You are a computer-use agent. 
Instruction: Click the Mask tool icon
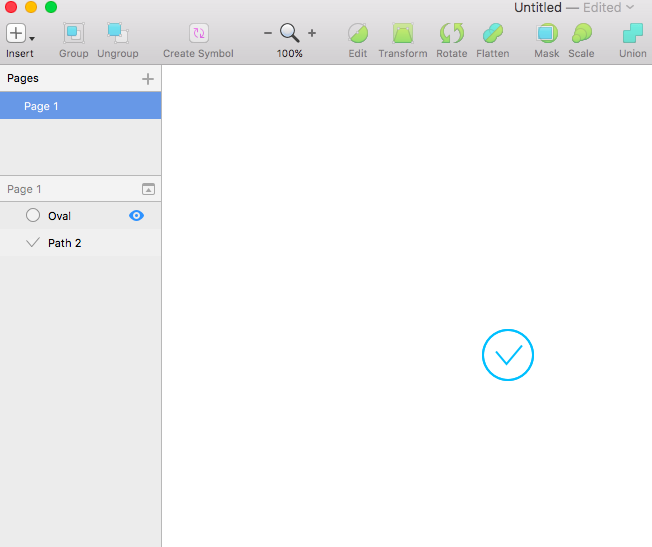point(546,33)
